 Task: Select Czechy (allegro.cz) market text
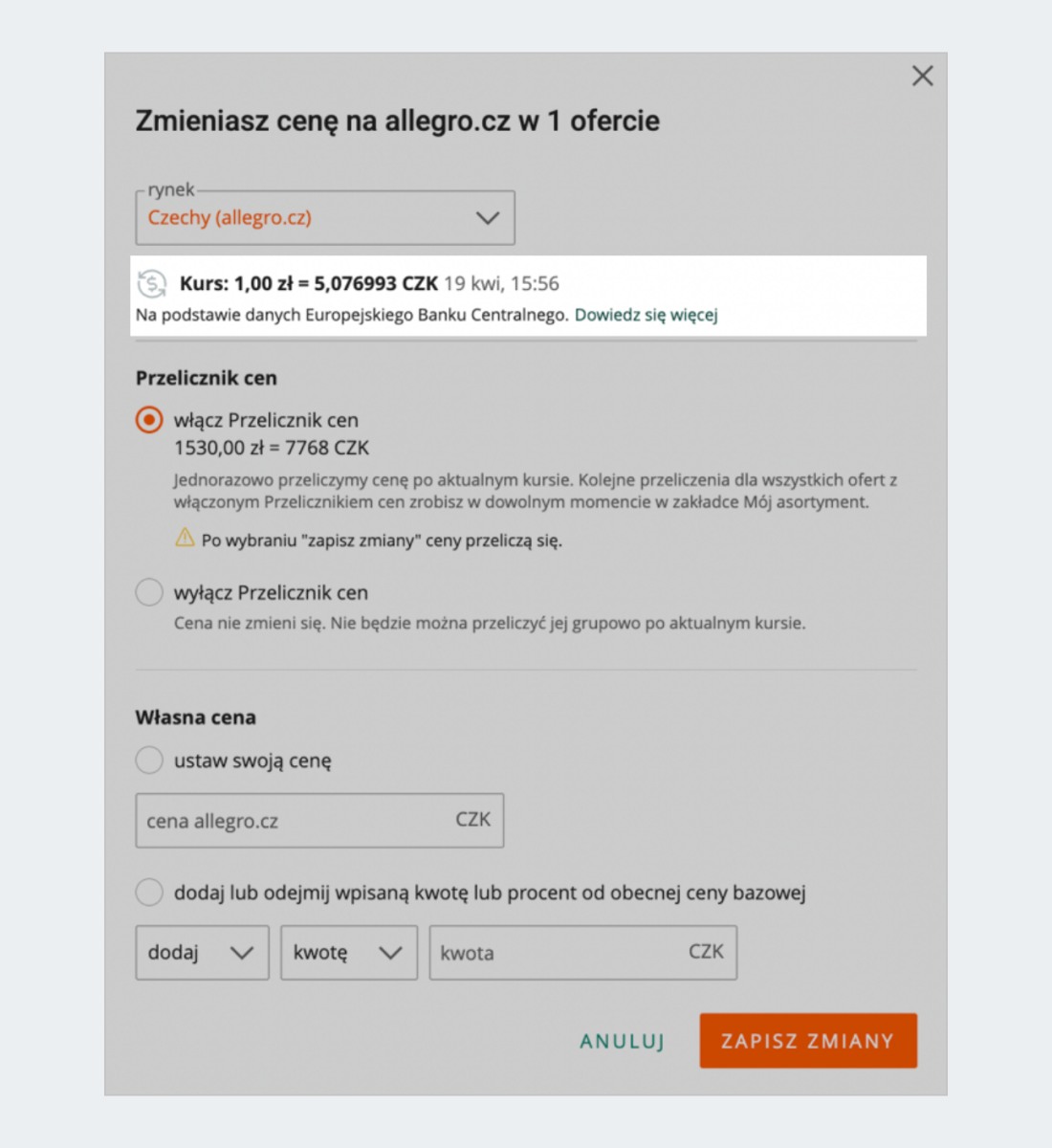pos(230,218)
